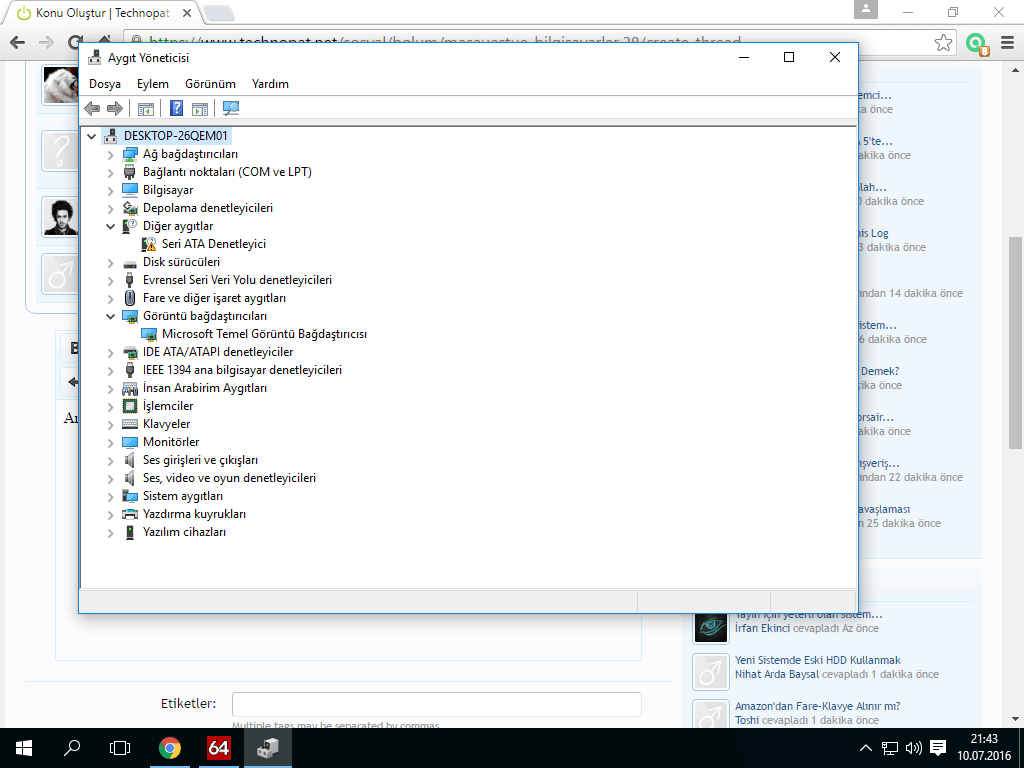Screen dimensions: 1024x768
Task: Click the Evrensel Seri Veri Yolu USB icon
Action: pos(130,280)
